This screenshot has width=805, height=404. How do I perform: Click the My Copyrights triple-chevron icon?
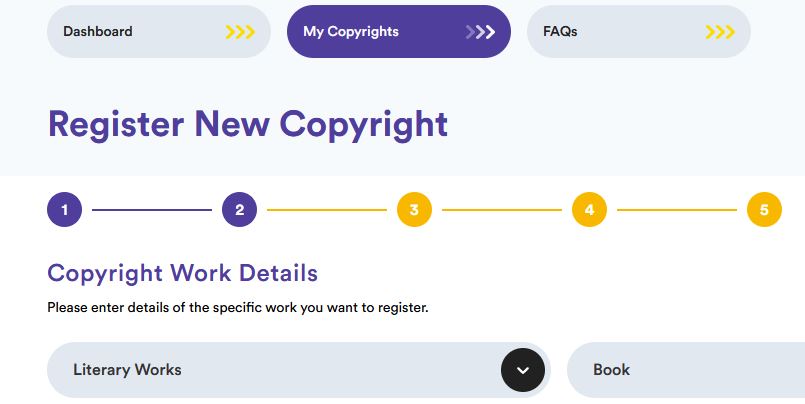coord(480,32)
